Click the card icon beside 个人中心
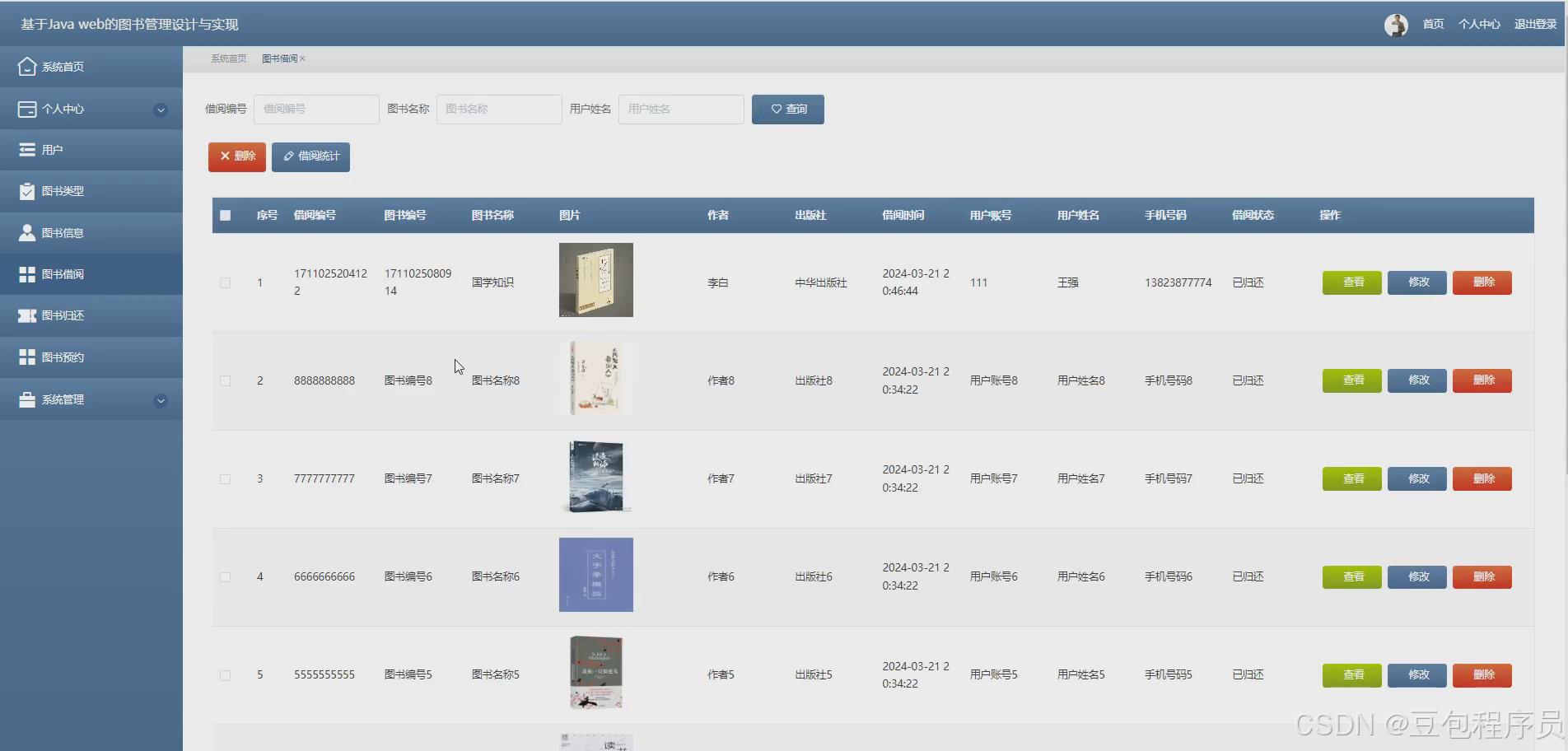 point(27,109)
